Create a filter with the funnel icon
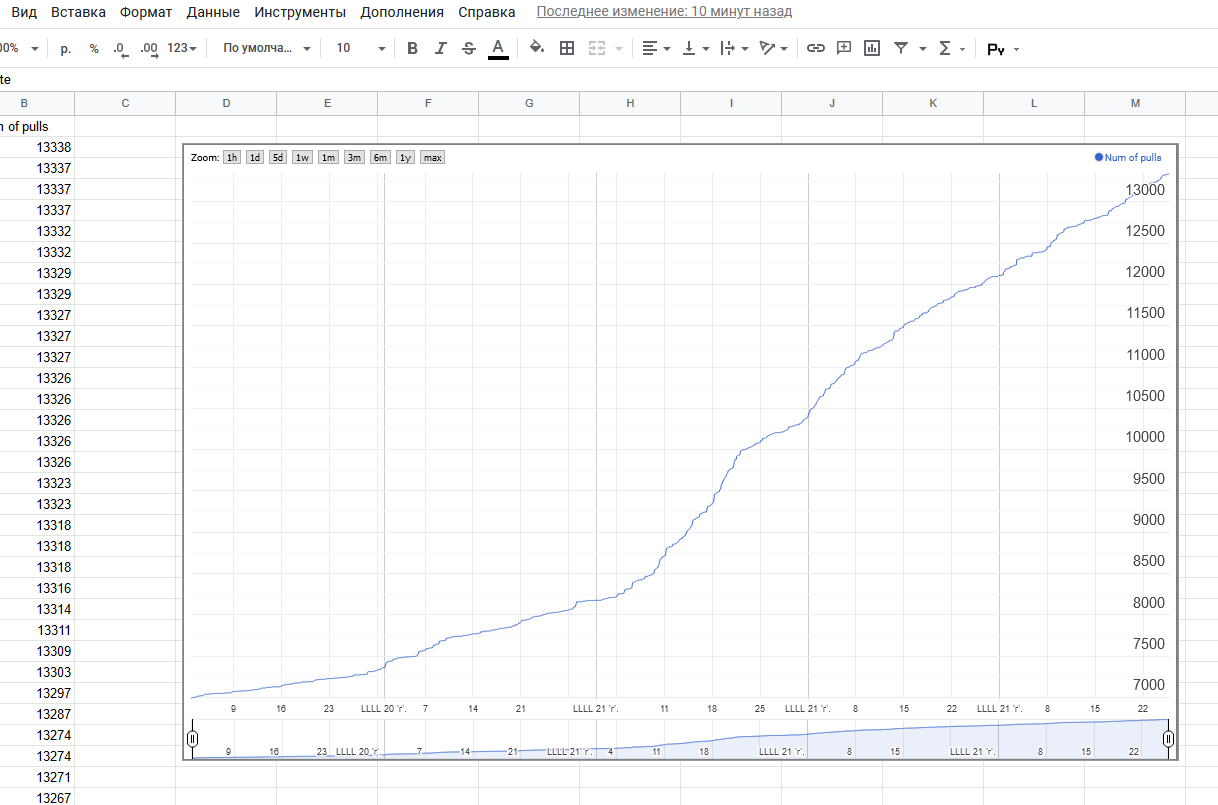The width and height of the screenshot is (1218, 805). click(901, 48)
